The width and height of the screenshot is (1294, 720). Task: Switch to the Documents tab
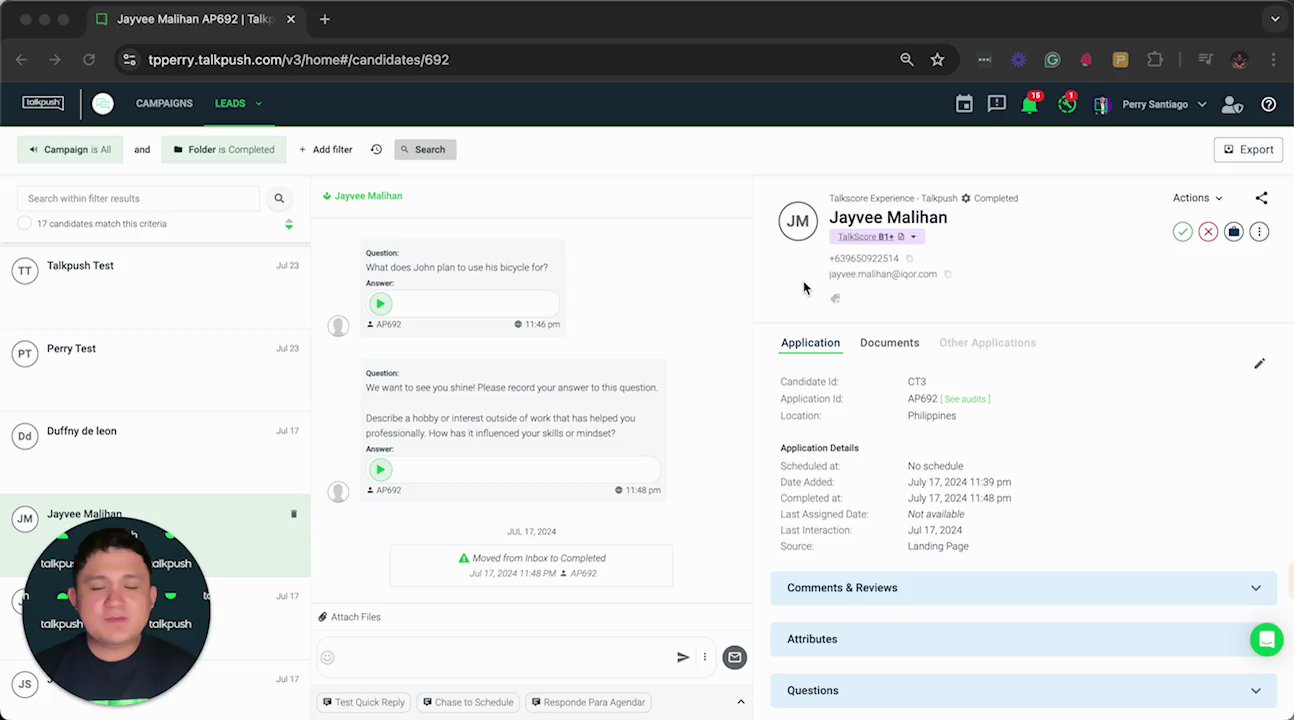[889, 343]
